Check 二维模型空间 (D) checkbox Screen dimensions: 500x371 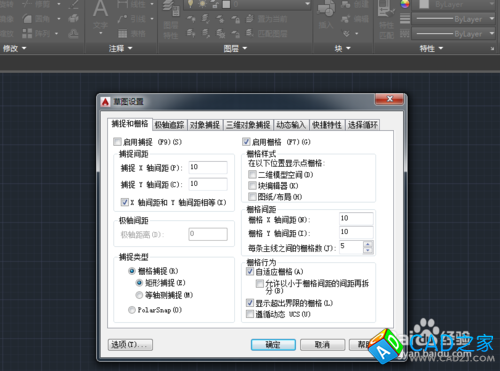click(x=252, y=175)
